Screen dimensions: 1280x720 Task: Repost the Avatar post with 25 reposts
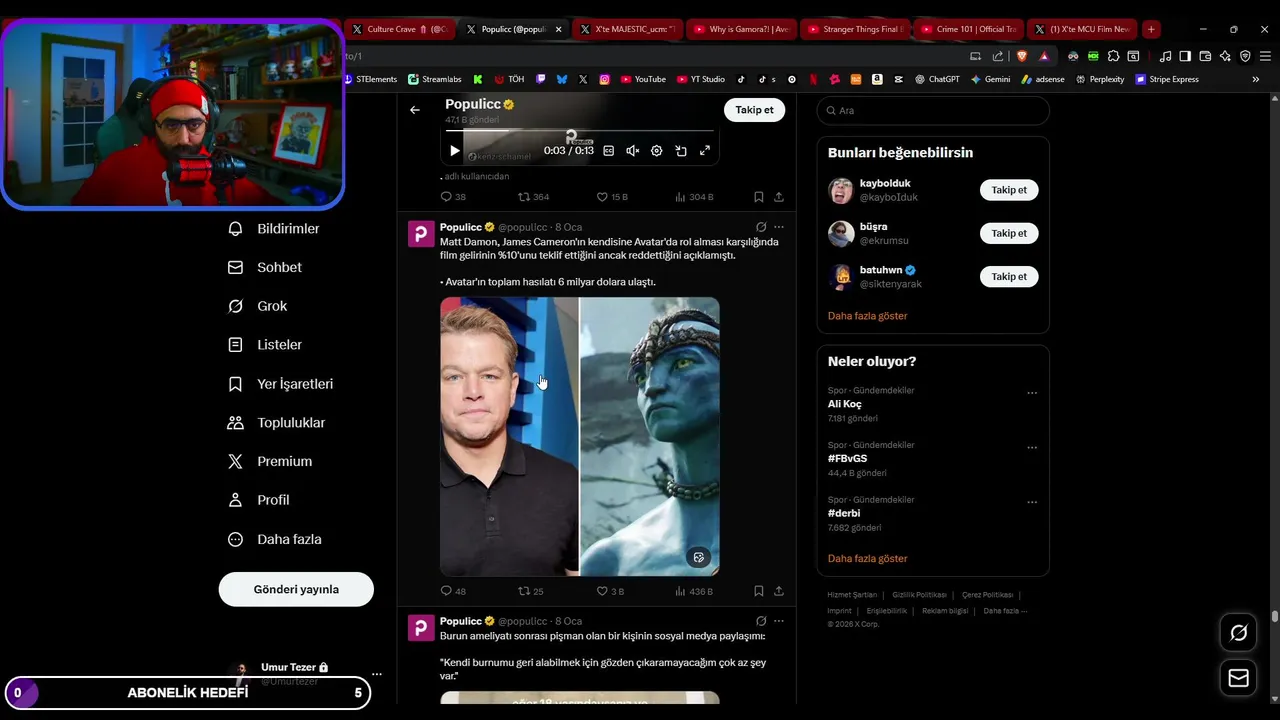[x=530, y=591]
